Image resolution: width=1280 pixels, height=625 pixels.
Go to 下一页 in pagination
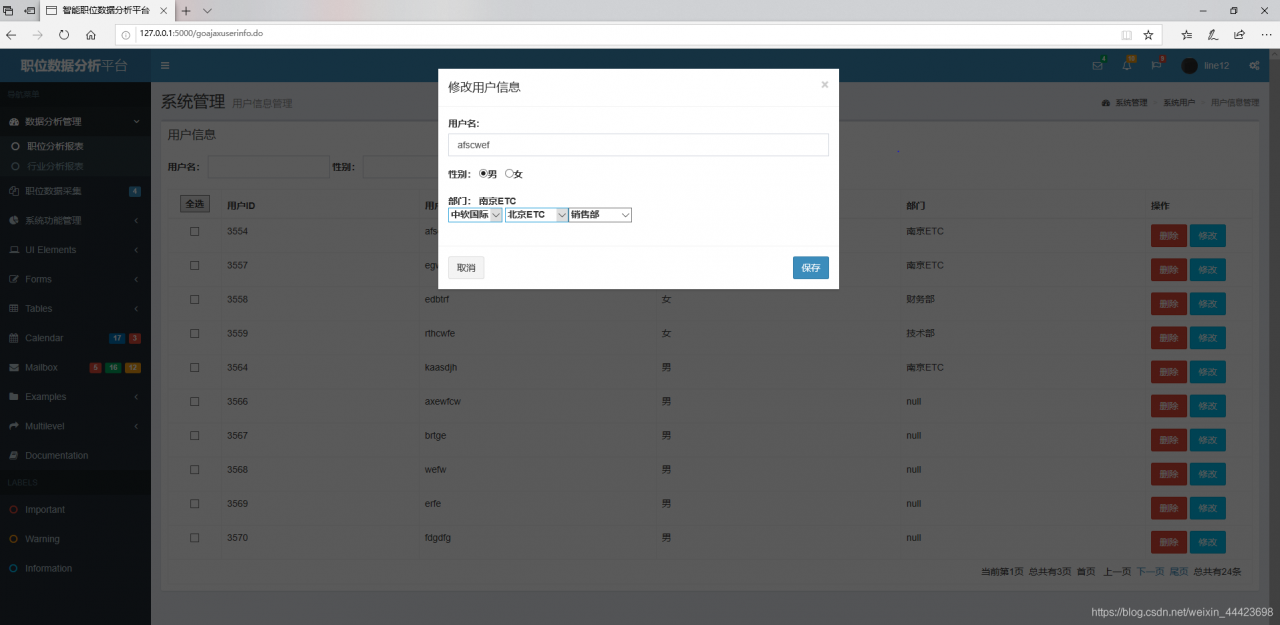click(1149, 572)
